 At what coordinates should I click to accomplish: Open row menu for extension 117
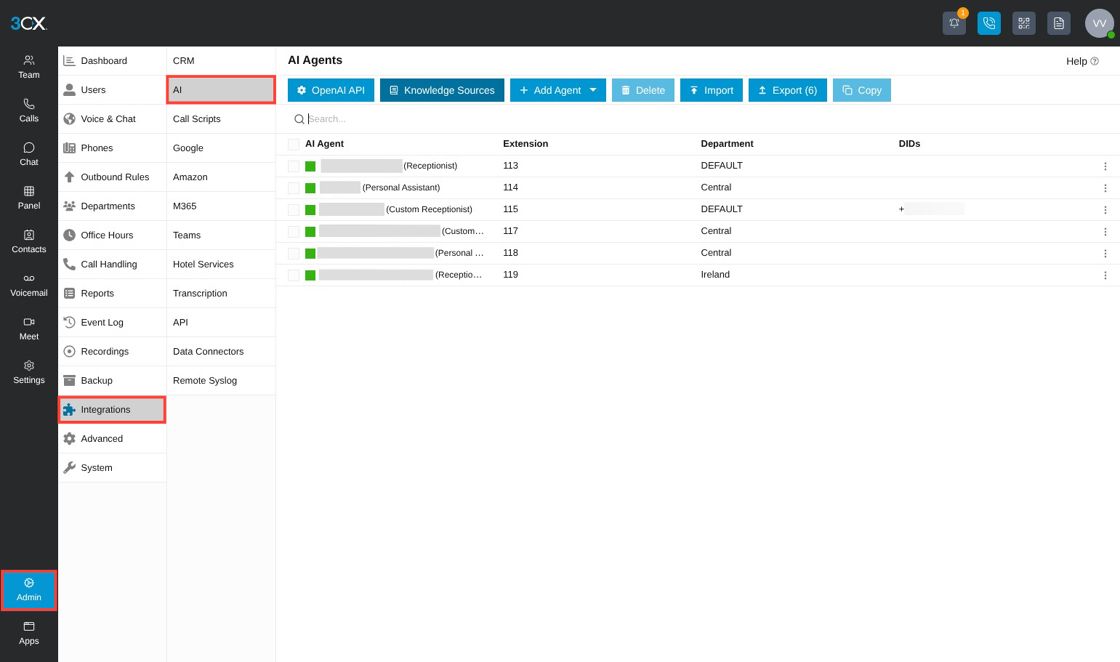coord(1105,231)
